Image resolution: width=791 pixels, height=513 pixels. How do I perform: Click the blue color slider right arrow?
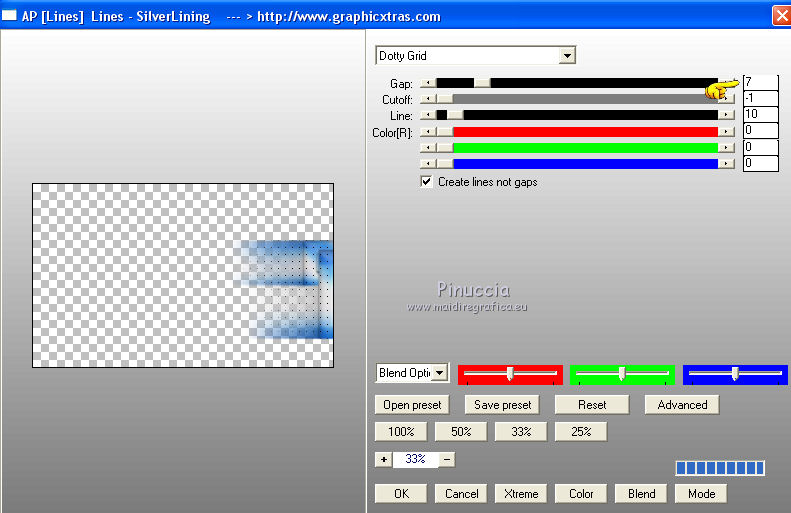[x=726, y=163]
